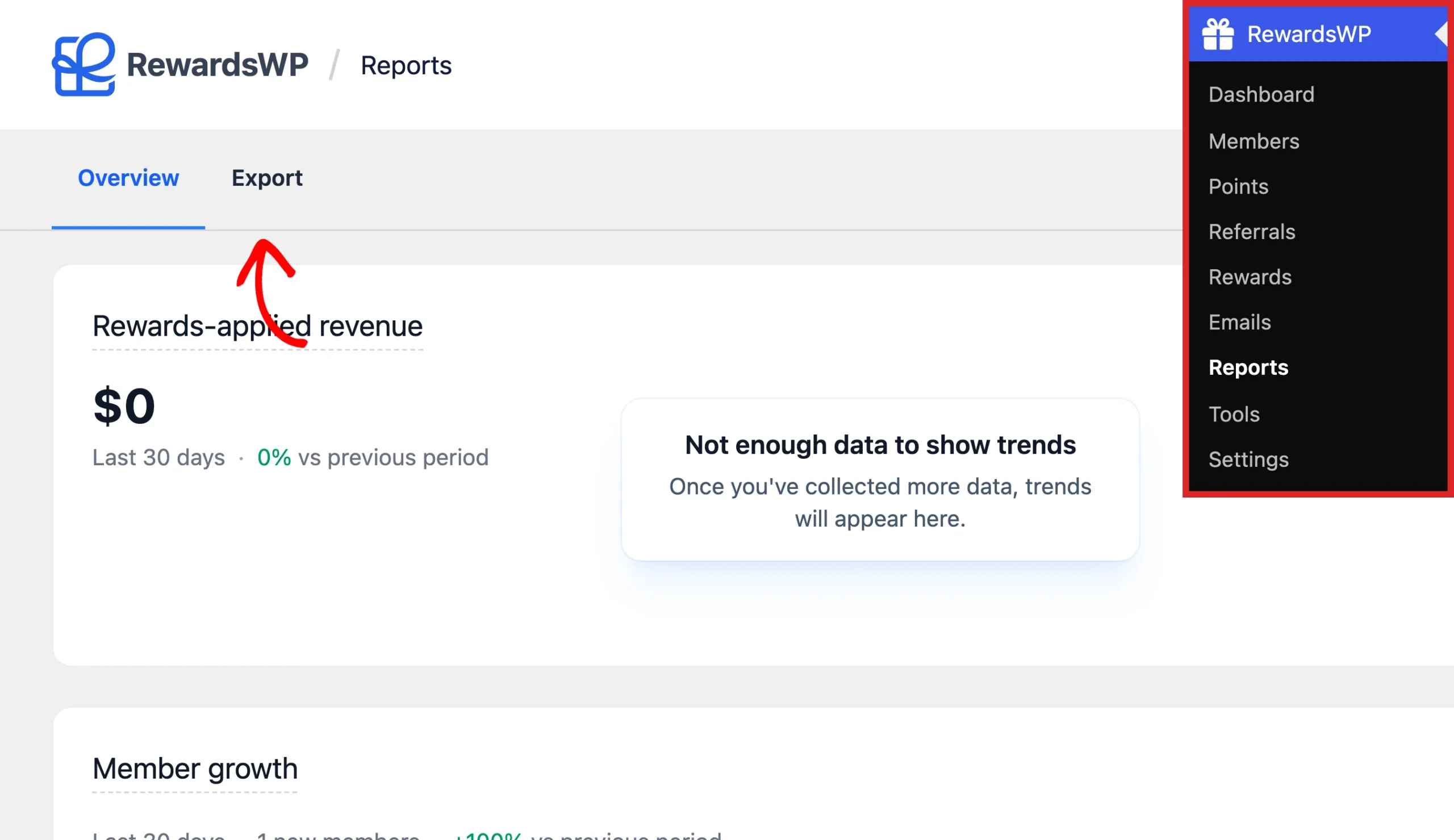Viewport: 1454px width, 840px height.
Task: Open Dashboard in the sidebar menu
Action: click(x=1261, y=95)
